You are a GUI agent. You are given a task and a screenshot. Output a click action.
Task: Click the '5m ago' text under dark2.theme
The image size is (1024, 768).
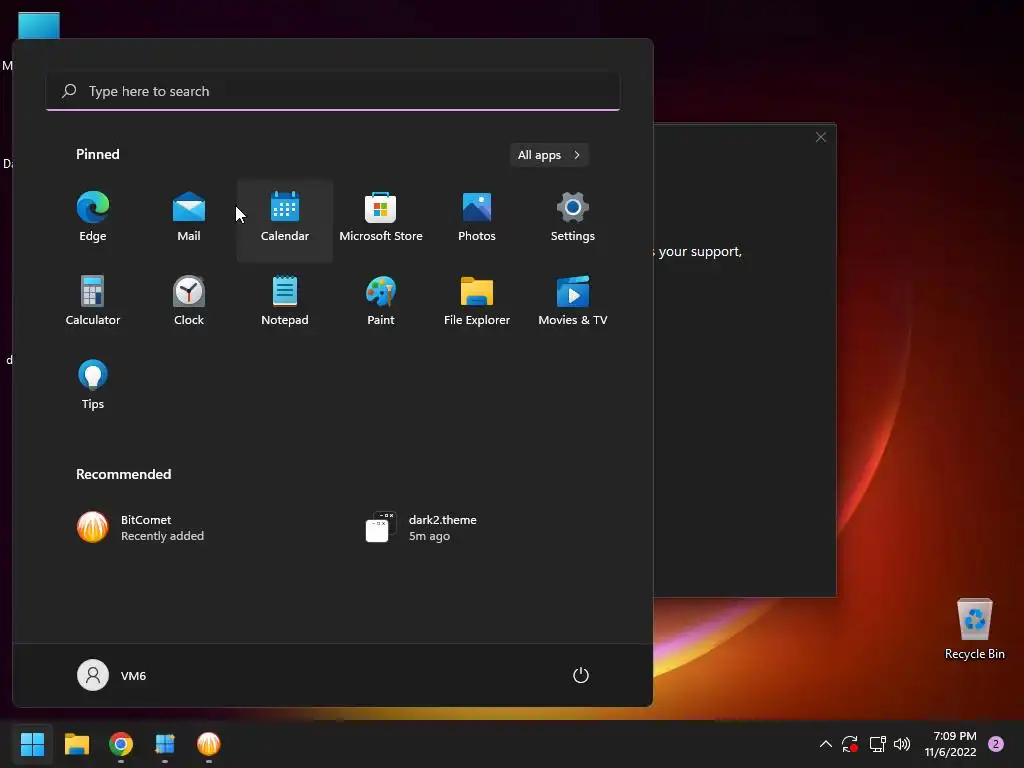point(429,536)
